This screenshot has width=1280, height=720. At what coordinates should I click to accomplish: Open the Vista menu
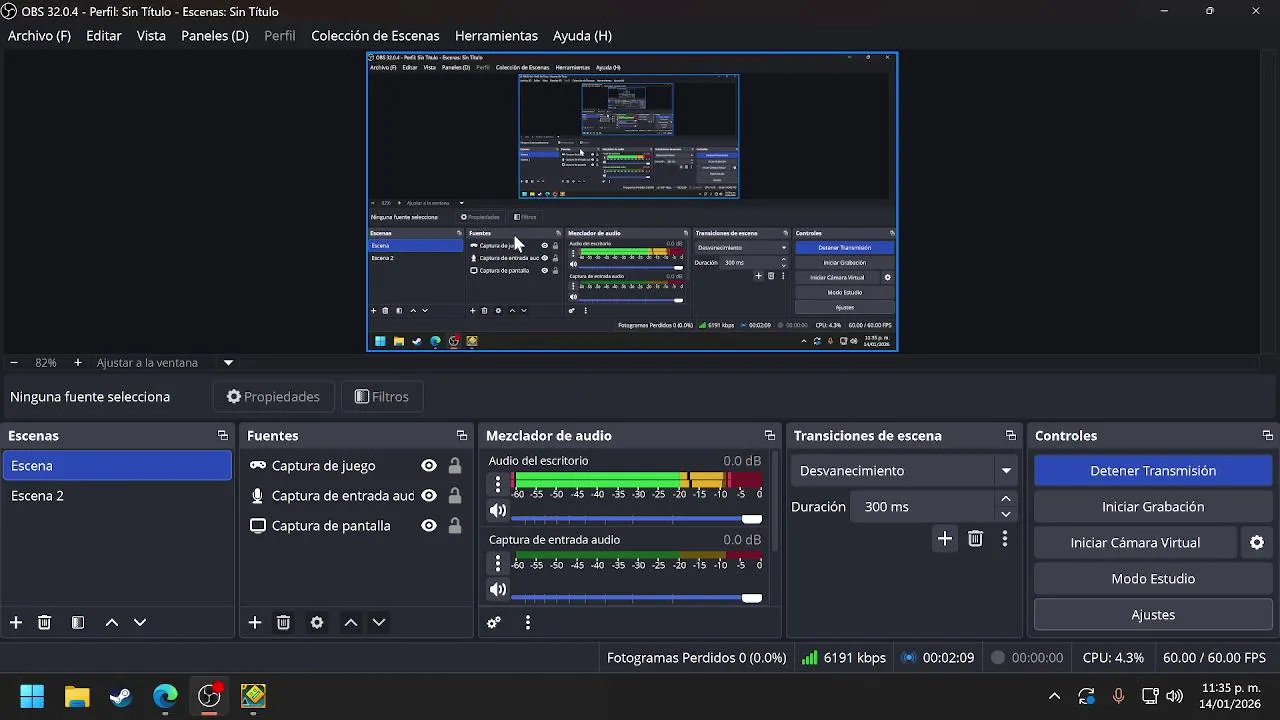pyautogui.click(x=151, y=35)
